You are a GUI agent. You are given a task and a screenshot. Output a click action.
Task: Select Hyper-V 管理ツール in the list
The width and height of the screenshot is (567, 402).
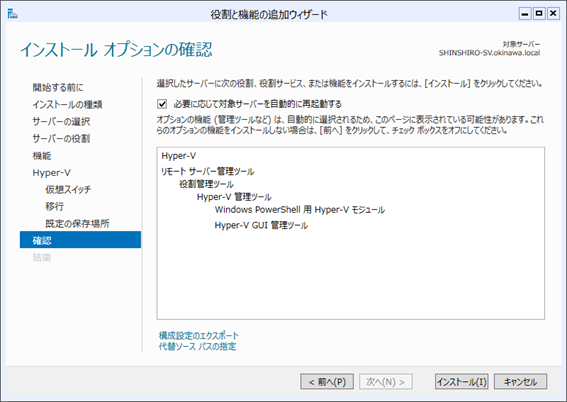pos(234,197)
